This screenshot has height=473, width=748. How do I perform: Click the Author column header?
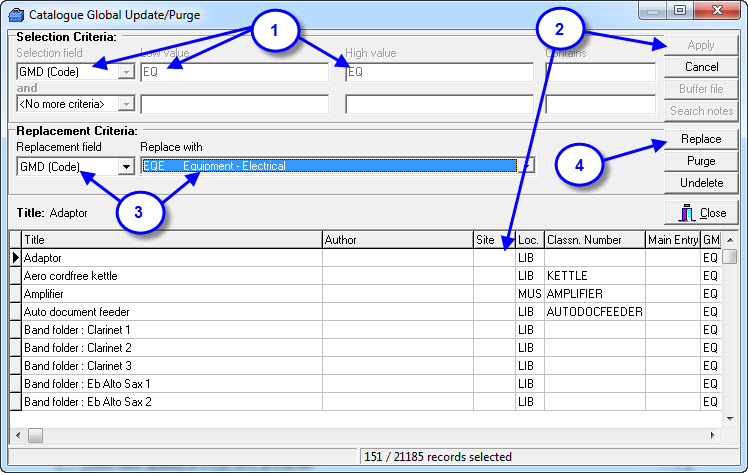pos(396,240)
